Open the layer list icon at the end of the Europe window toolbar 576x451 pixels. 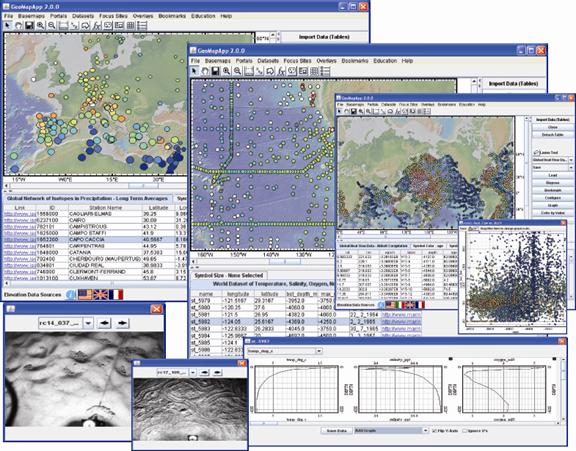tap(142, 25)
